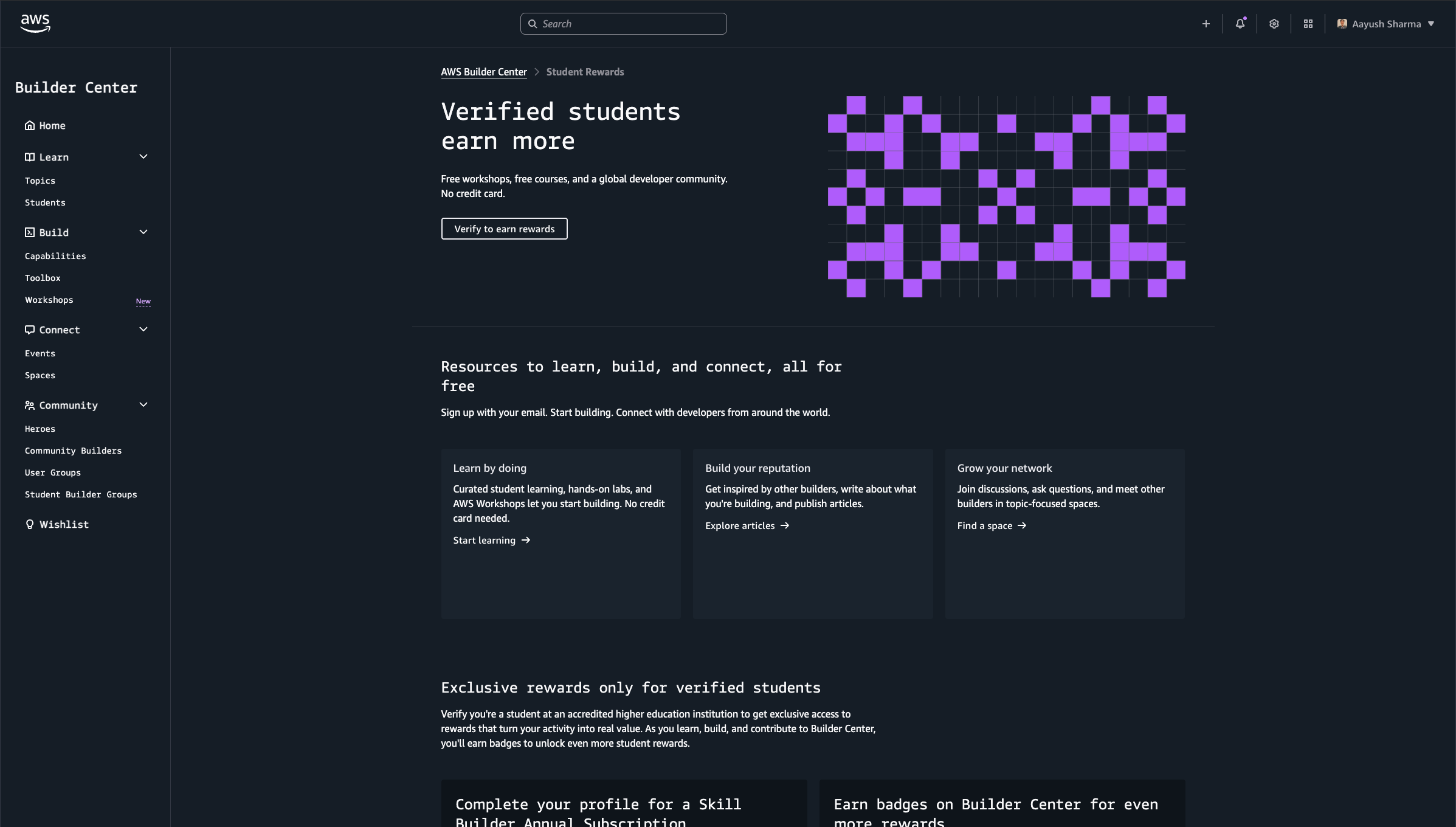Click Aayush Sharma's avatar picture
Viewport: 1456px width, 827px height.
[1342, 24]
